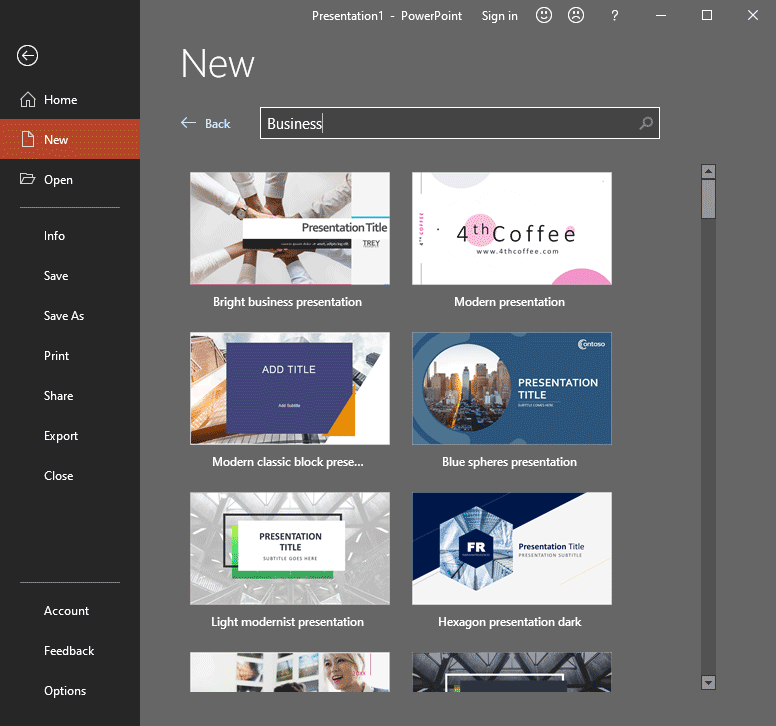Send a frown feedback face icon

point(576,16)
